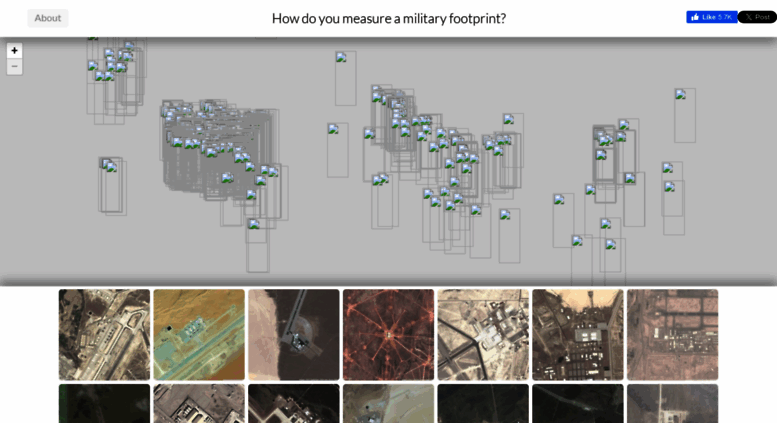Screen dimensions: 777x423
Task: Share via the X Post button
Action: [x=757, y=17]
